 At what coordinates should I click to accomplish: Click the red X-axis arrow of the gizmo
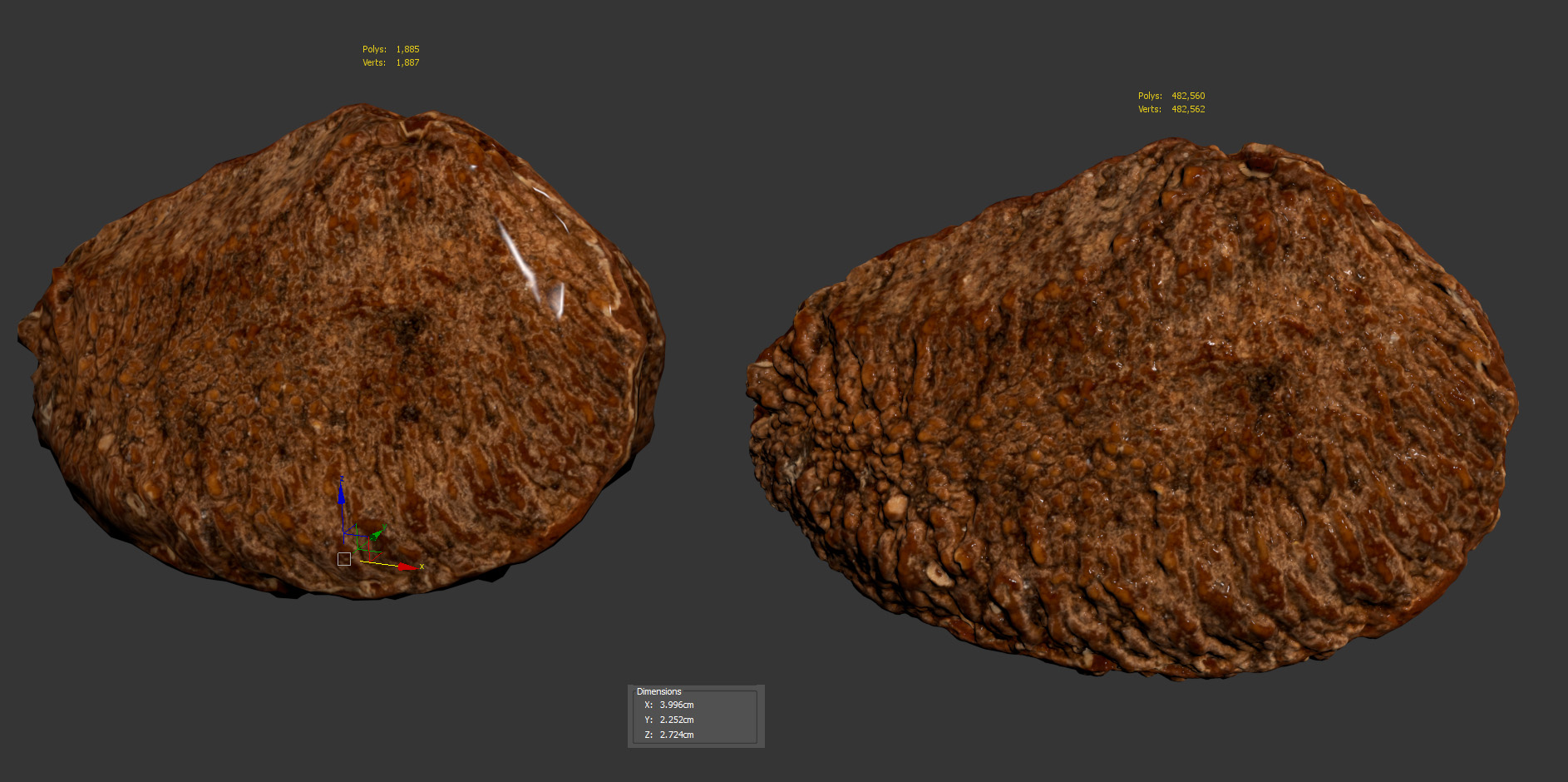pyautogui.click(x=407, y=567)
